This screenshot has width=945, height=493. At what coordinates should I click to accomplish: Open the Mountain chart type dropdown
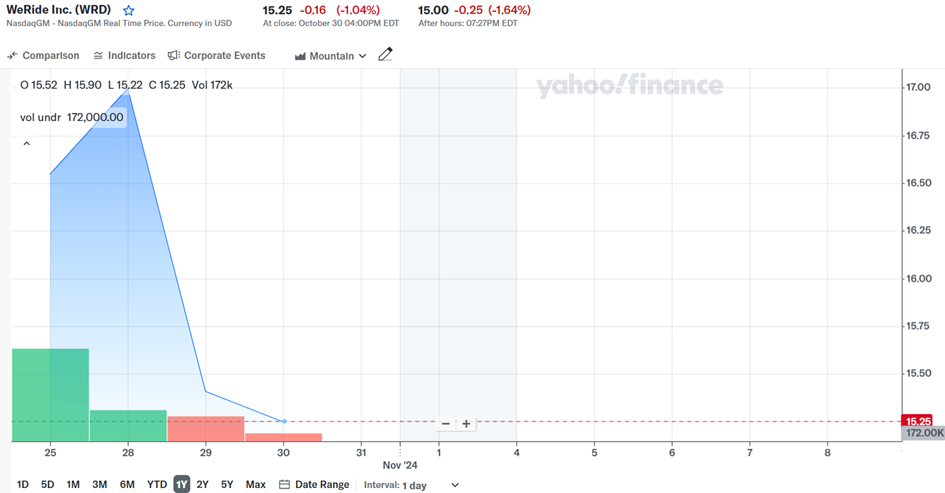click(x=331, y=56)
